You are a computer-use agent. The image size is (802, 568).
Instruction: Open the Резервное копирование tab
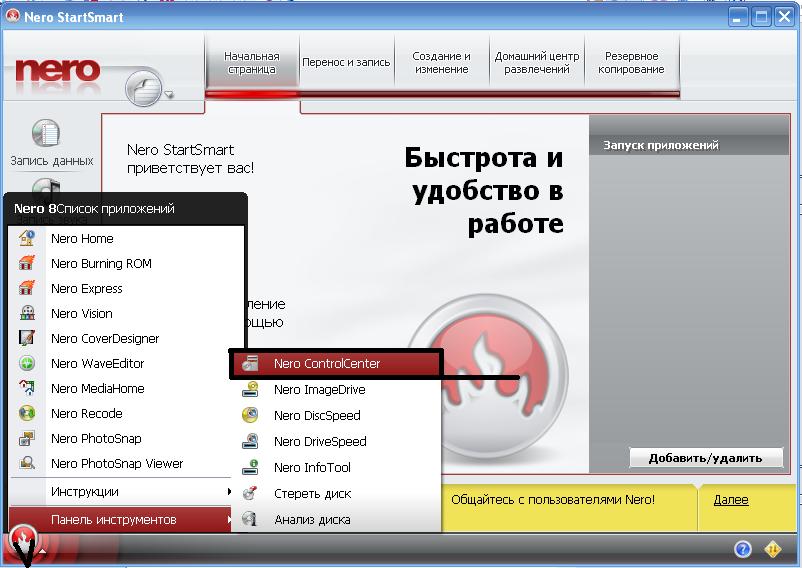(x=631, y=63)
